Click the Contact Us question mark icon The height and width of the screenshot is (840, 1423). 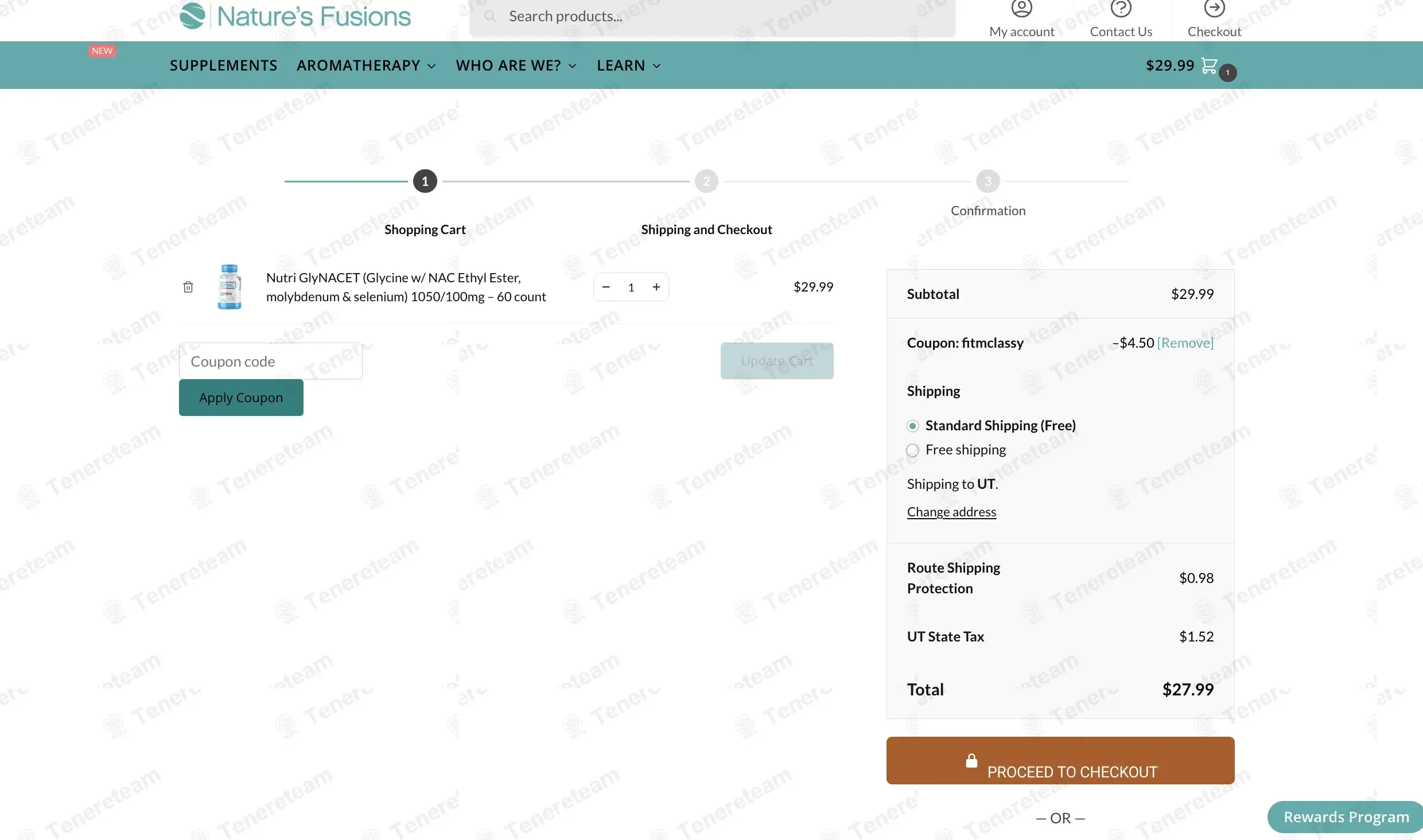pos(1121,9)
